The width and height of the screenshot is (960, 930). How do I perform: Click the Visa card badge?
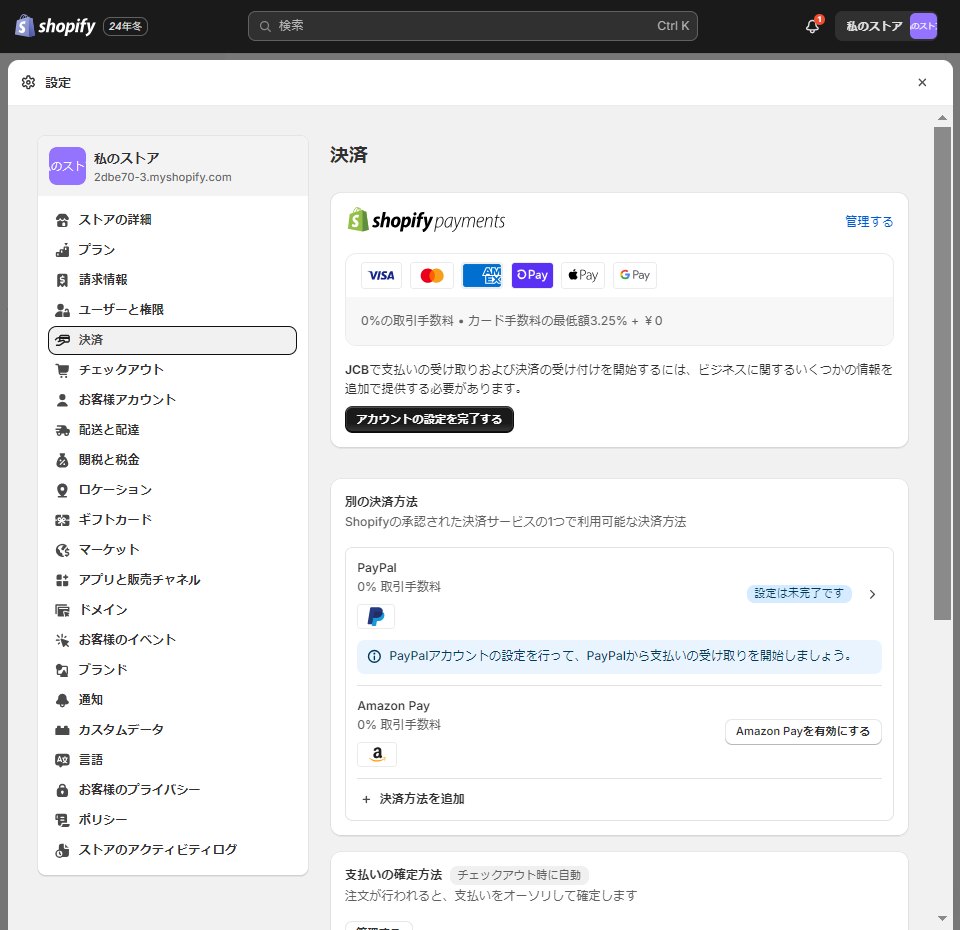[381, 276]
